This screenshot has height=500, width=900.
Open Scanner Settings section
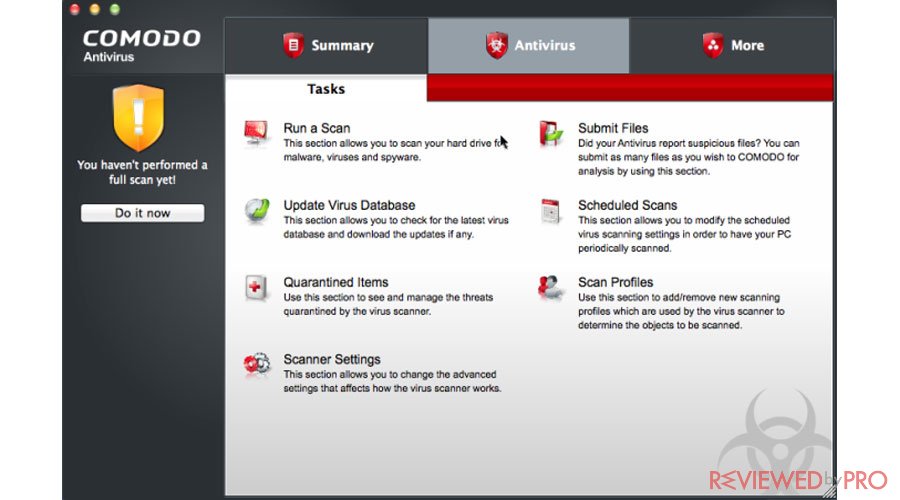point(332,359)
